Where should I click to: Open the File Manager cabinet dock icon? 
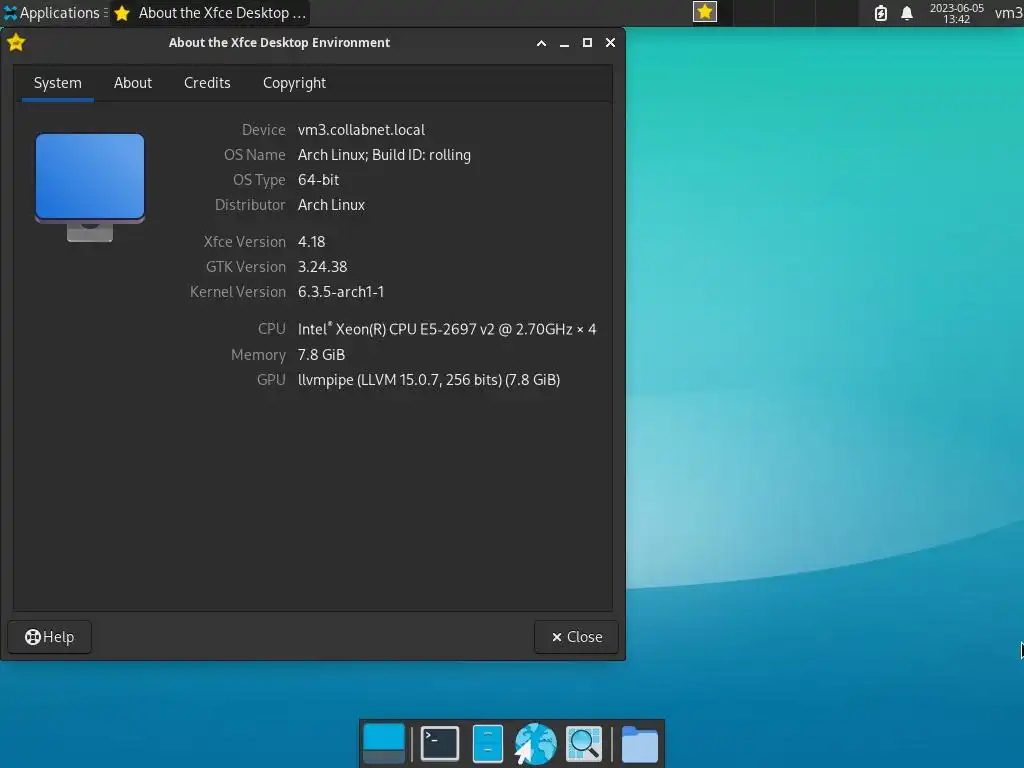click(487, 743)
